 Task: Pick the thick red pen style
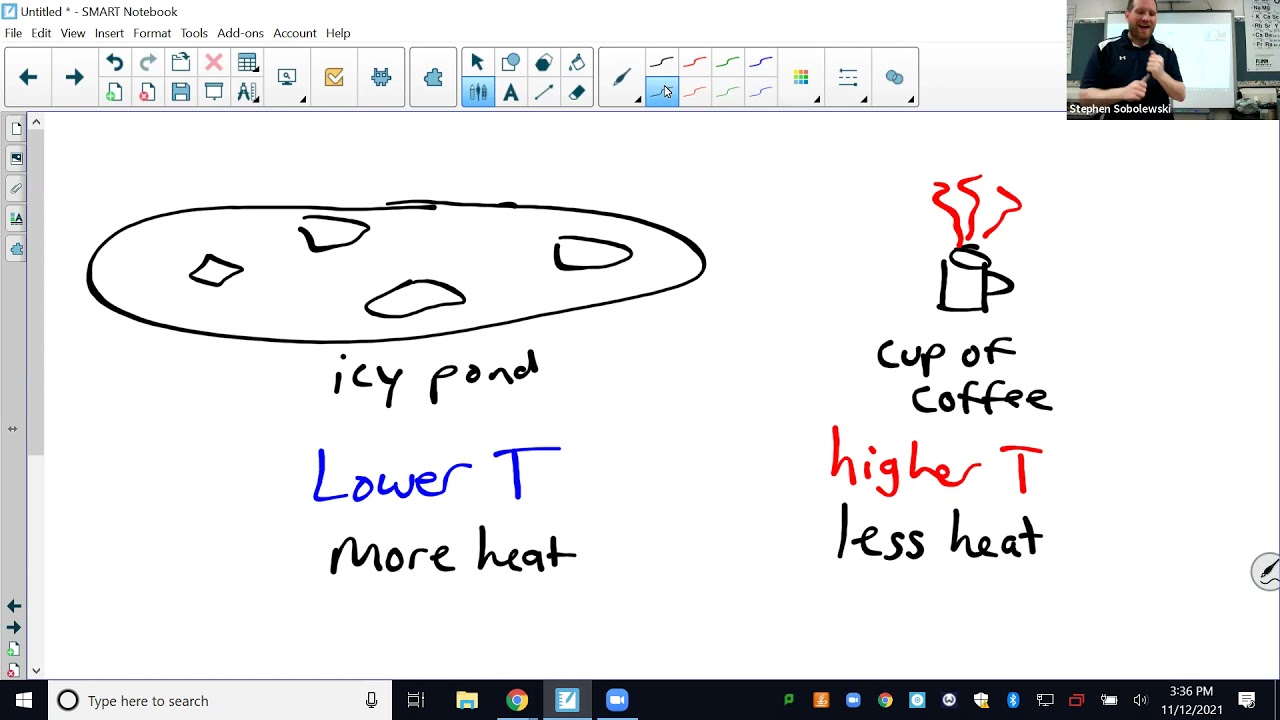(694, 63)
